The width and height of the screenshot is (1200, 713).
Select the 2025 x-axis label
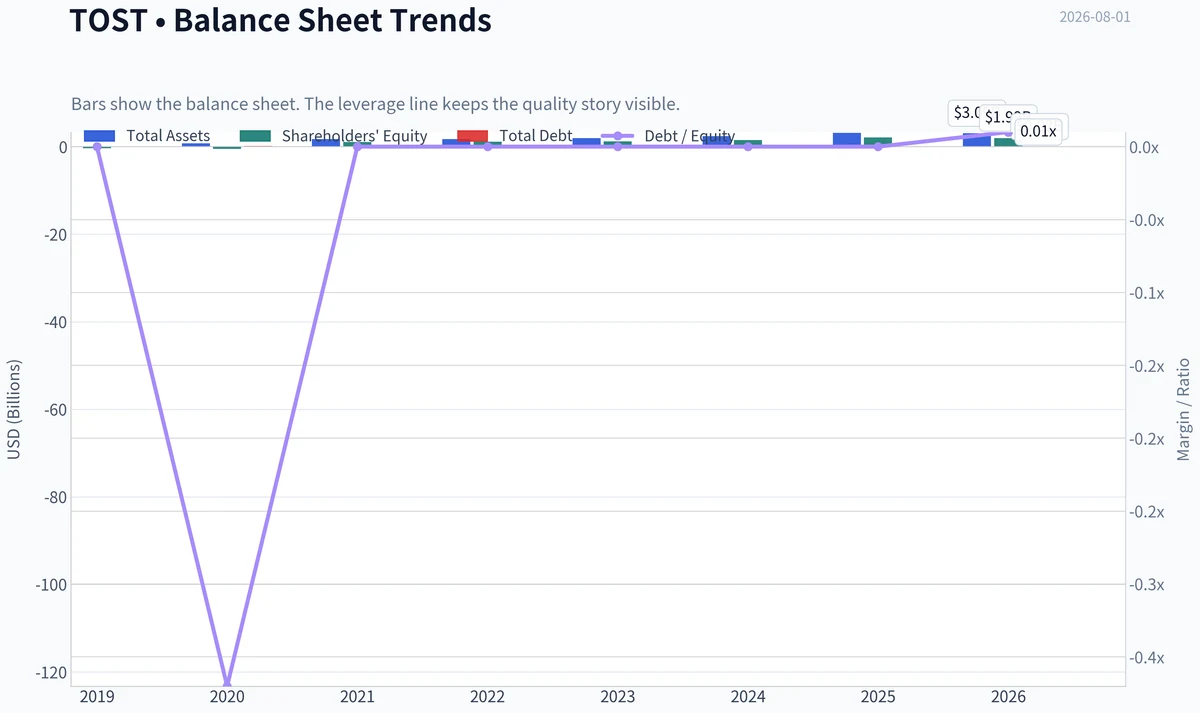coord(878,697)
